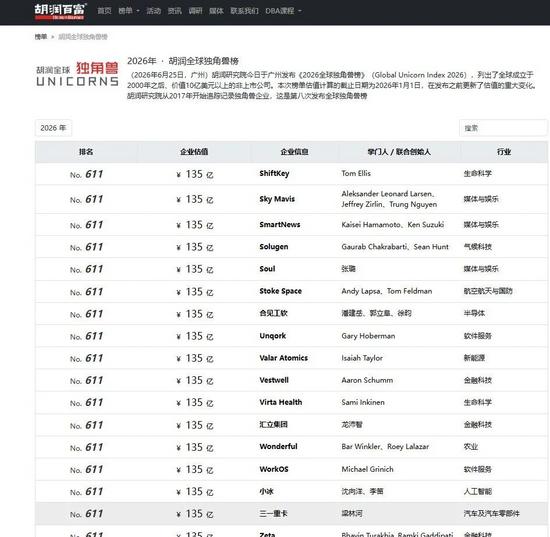This screenshot has height=537, width=550.
Task: Select the 合见工软 company name
Action: pos(273,313)
